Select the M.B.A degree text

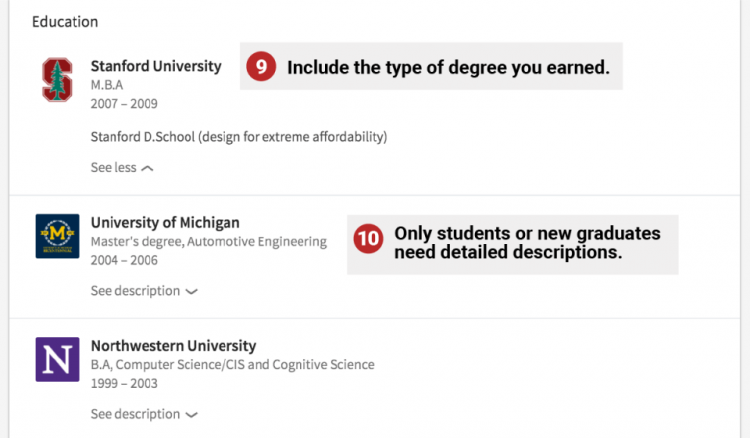pyautogui.click(x=107, y=85)
